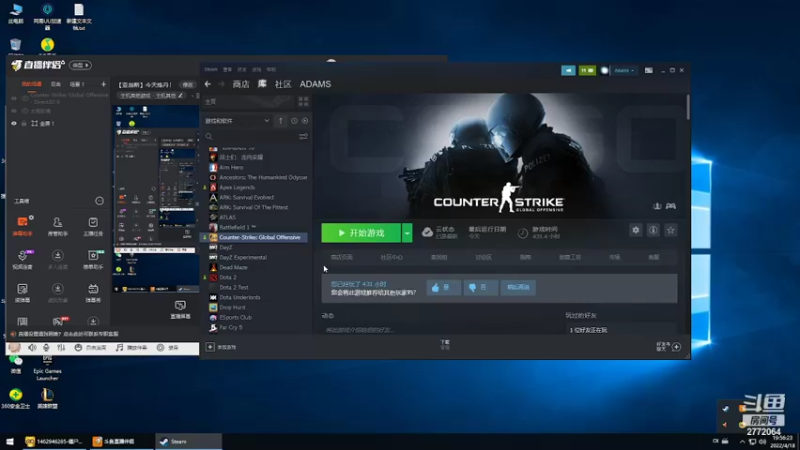Open 榜单助手 tool in streaming companion
This screenshot has height=450, width=800.
(x=93, y=259)
